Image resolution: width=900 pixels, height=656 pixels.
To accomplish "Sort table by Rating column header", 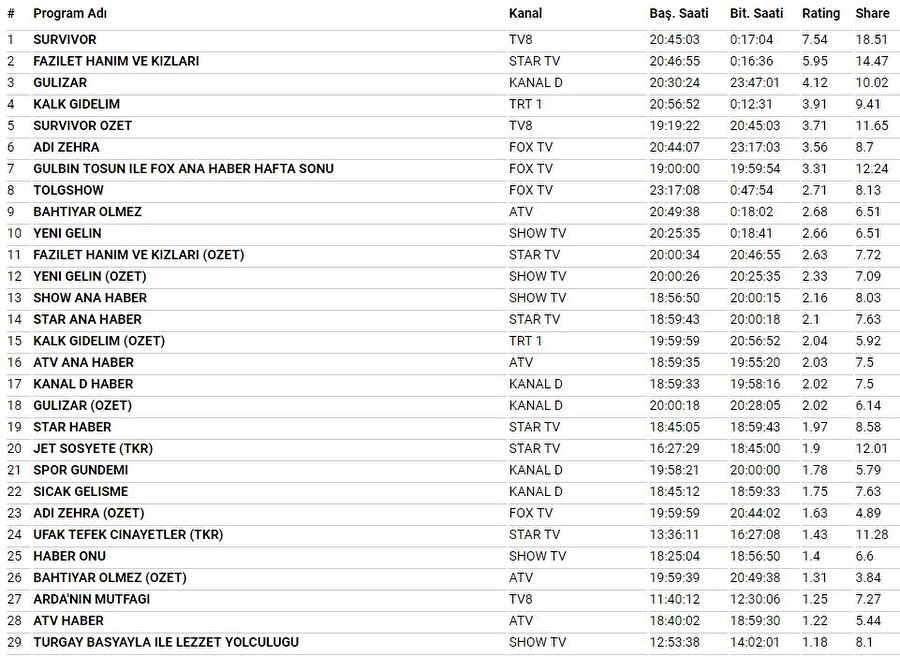I will [x=821, y=14].
